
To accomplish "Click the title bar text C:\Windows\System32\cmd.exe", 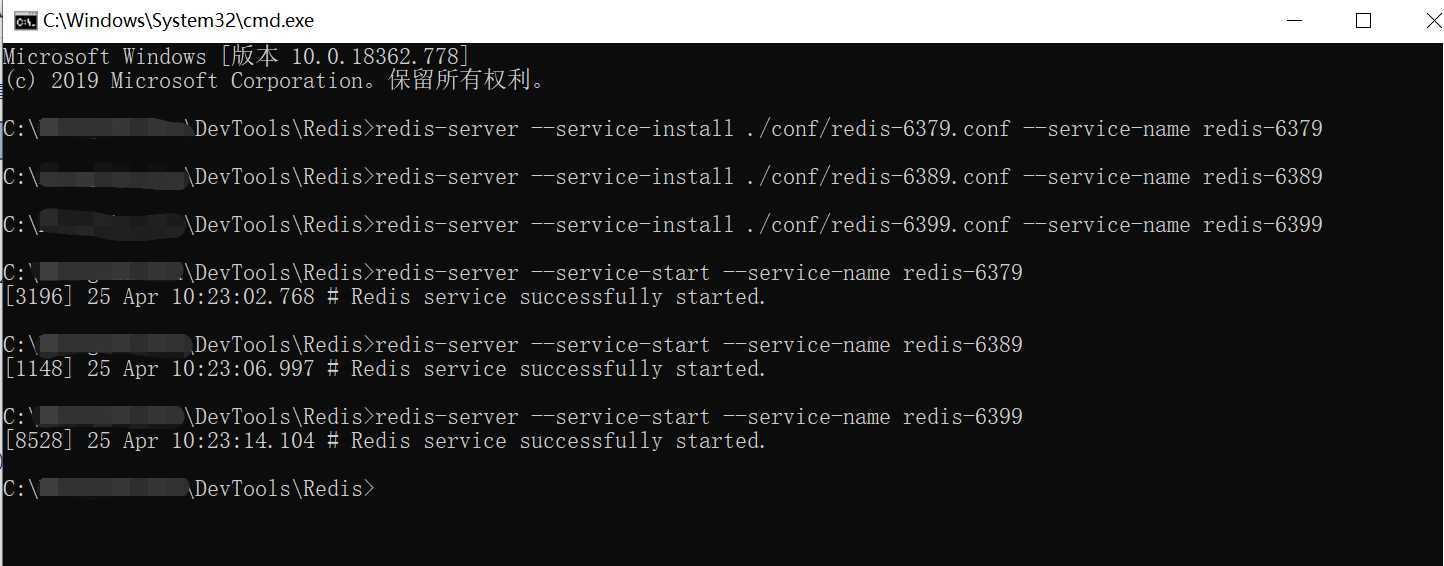I will click(179, 20).
